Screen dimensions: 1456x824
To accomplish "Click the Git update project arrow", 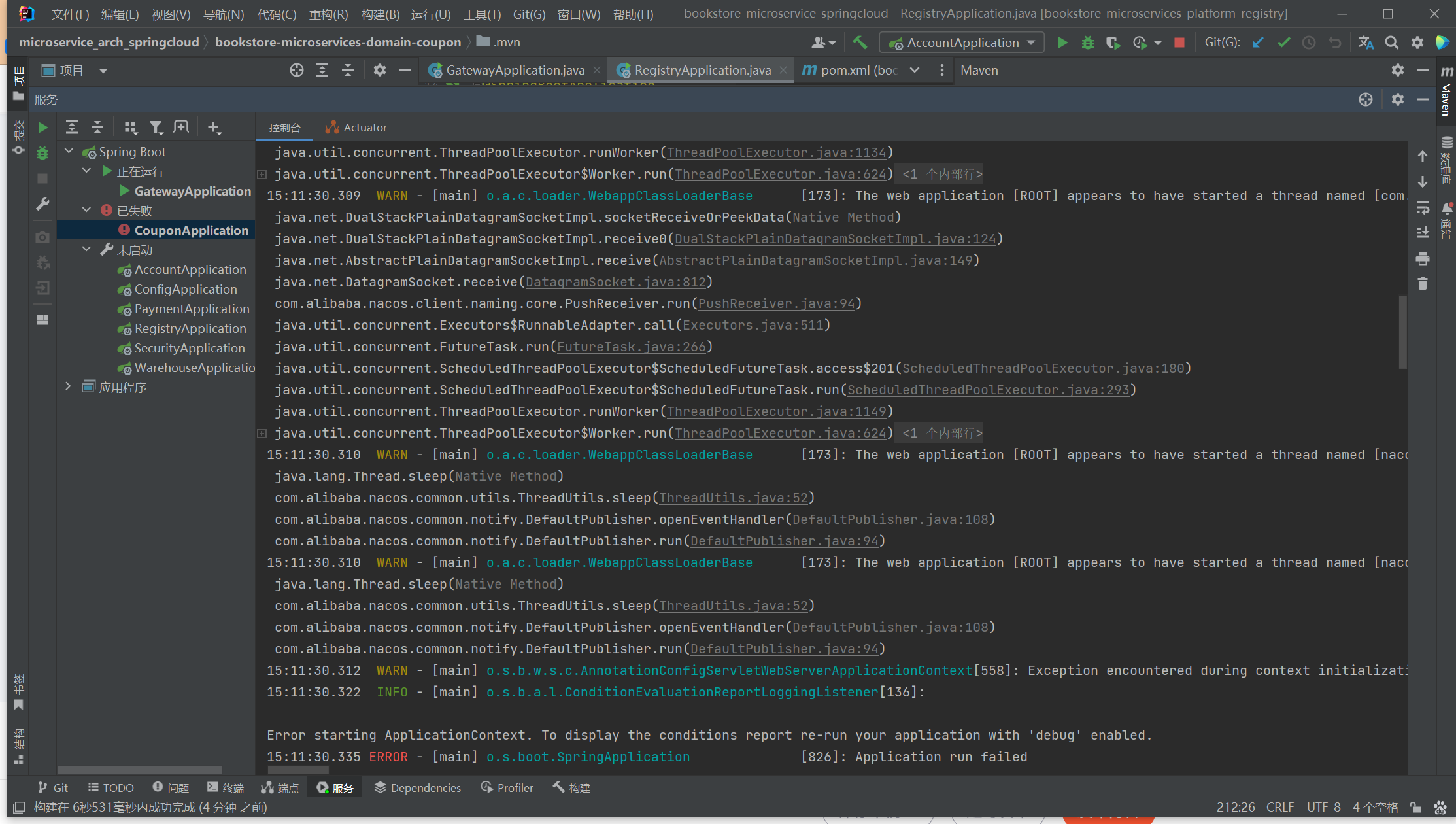I will coord(1258,43).
